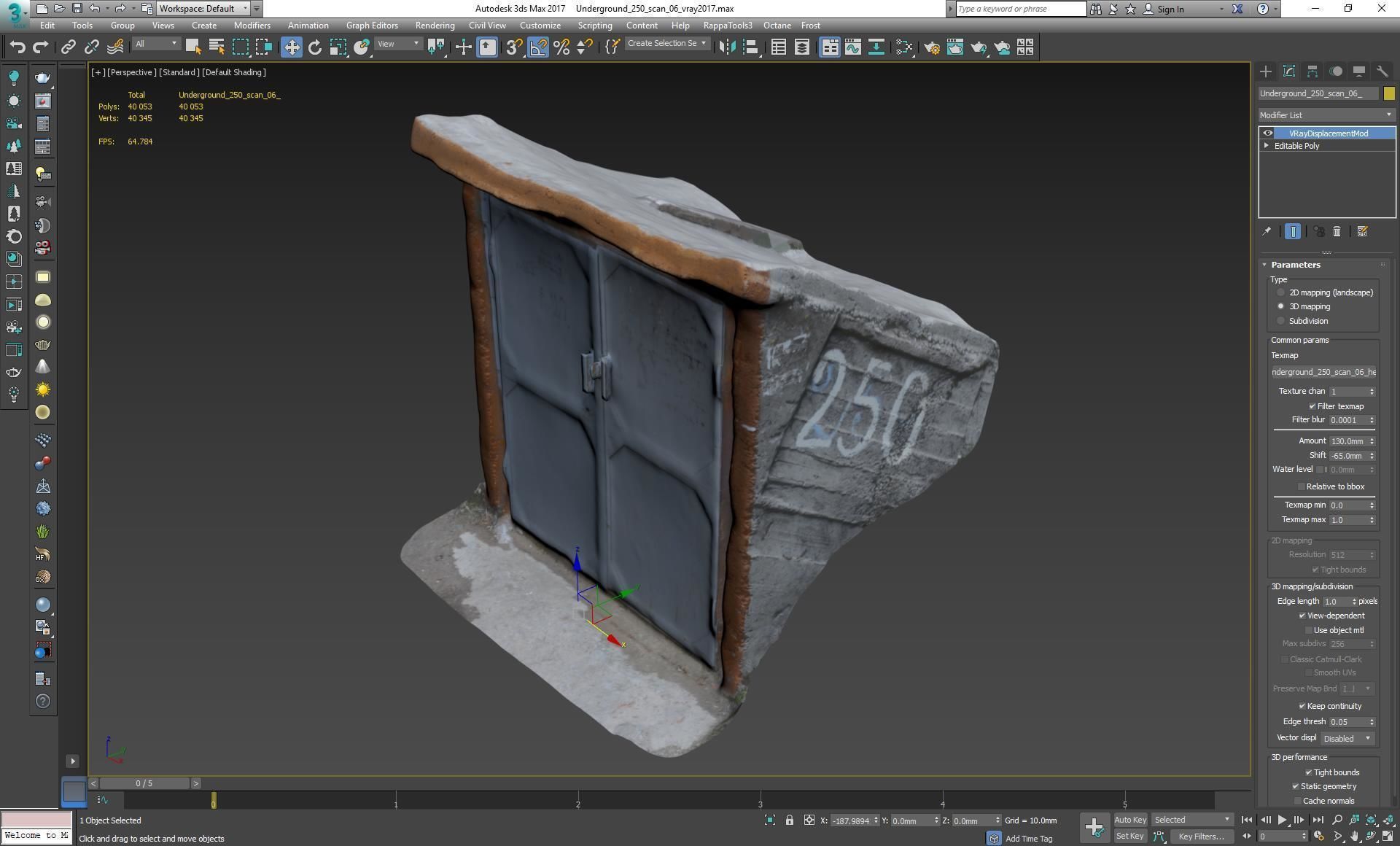Open the Mirror tool
This screenshot has height=846, width=1400.
click(x=727, y=47)
